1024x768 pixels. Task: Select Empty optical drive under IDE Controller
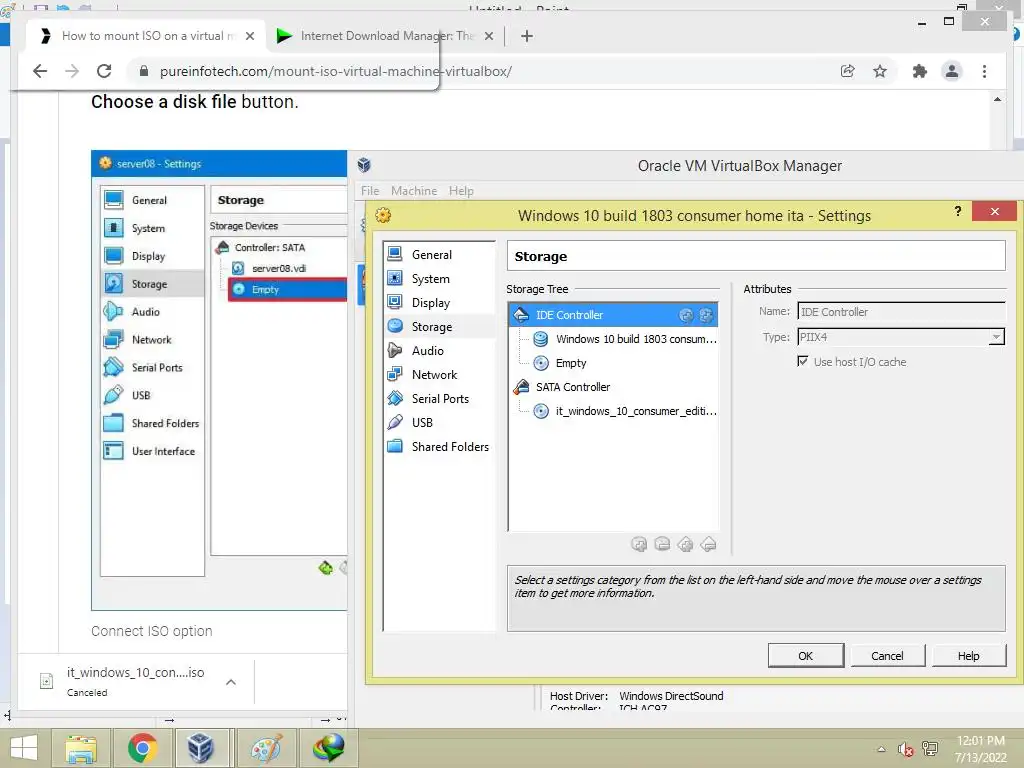point(560,363)
